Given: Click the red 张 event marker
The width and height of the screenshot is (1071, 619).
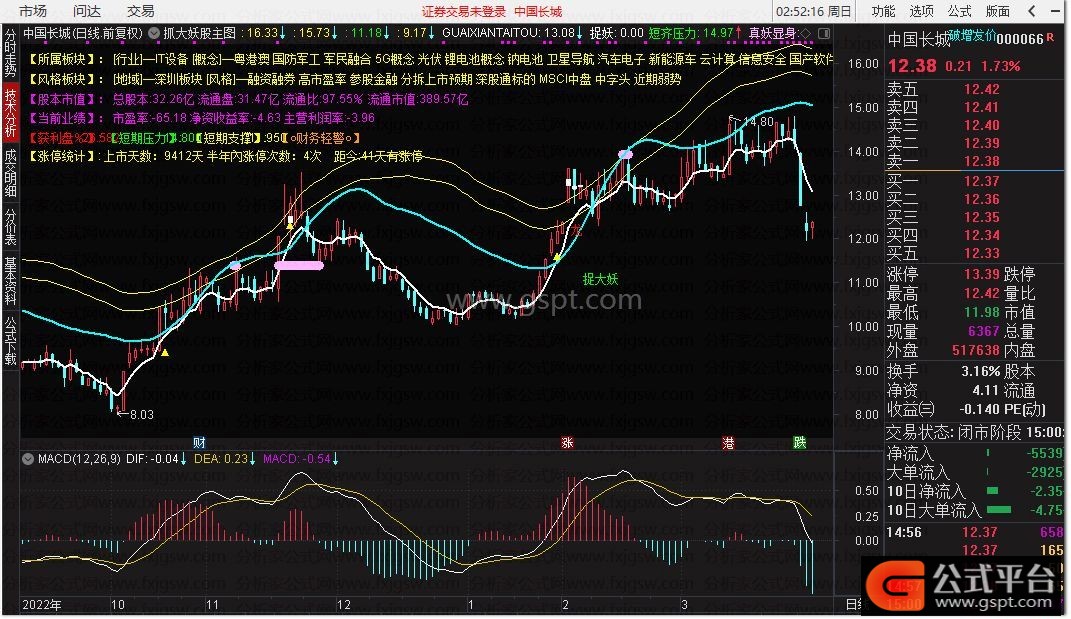Looking at the screenshot, I should (567, 443).
